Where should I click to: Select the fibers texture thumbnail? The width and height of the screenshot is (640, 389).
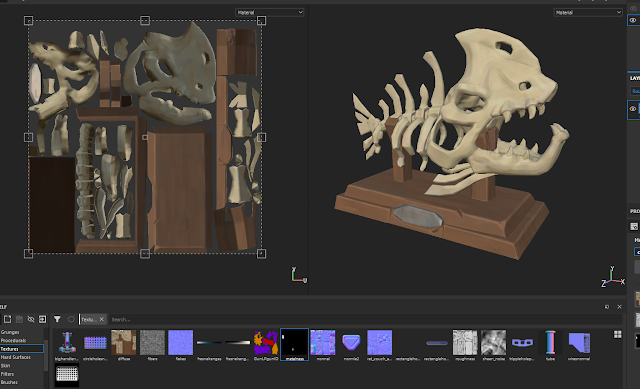click(x=152, y=342)
